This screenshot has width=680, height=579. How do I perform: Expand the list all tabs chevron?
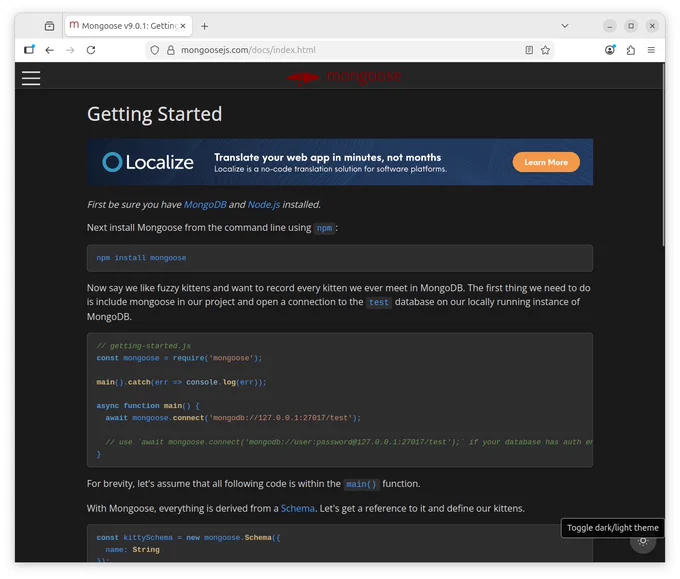point(565,26)
